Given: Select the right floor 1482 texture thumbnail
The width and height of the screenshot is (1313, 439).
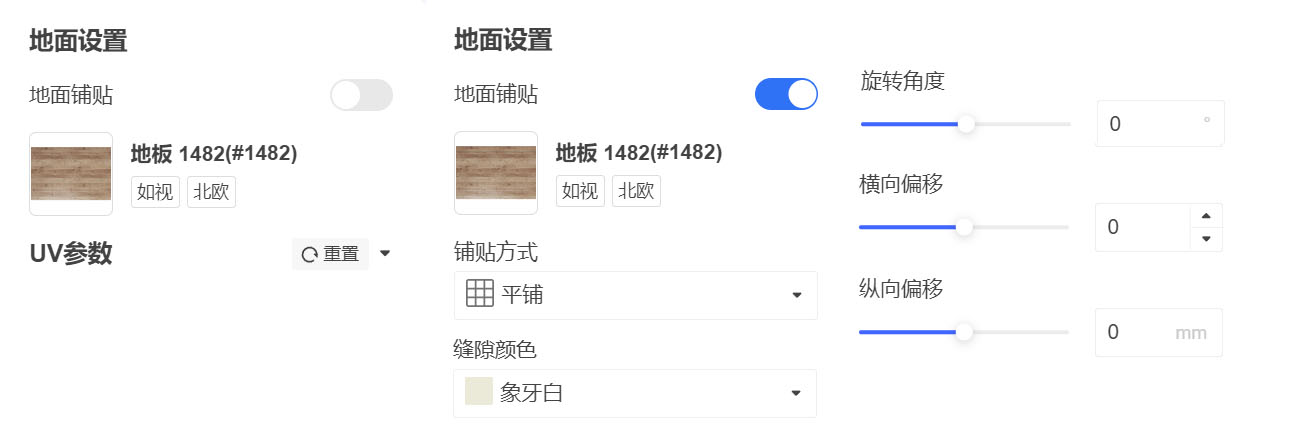Looking at the screenshot, I should [496, 173].
